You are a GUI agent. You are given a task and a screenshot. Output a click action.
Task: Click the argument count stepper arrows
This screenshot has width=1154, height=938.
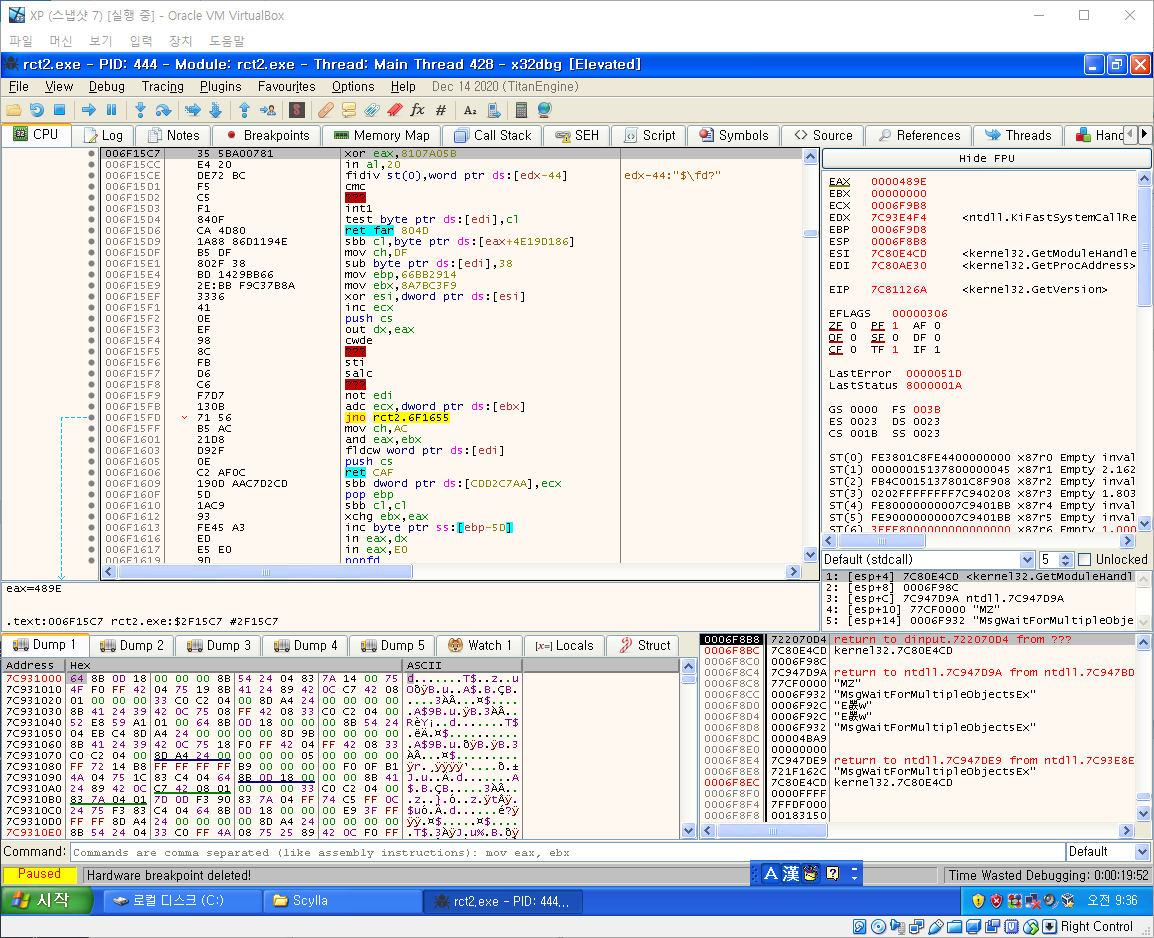pyautogui.click(x=1065, y=560)
